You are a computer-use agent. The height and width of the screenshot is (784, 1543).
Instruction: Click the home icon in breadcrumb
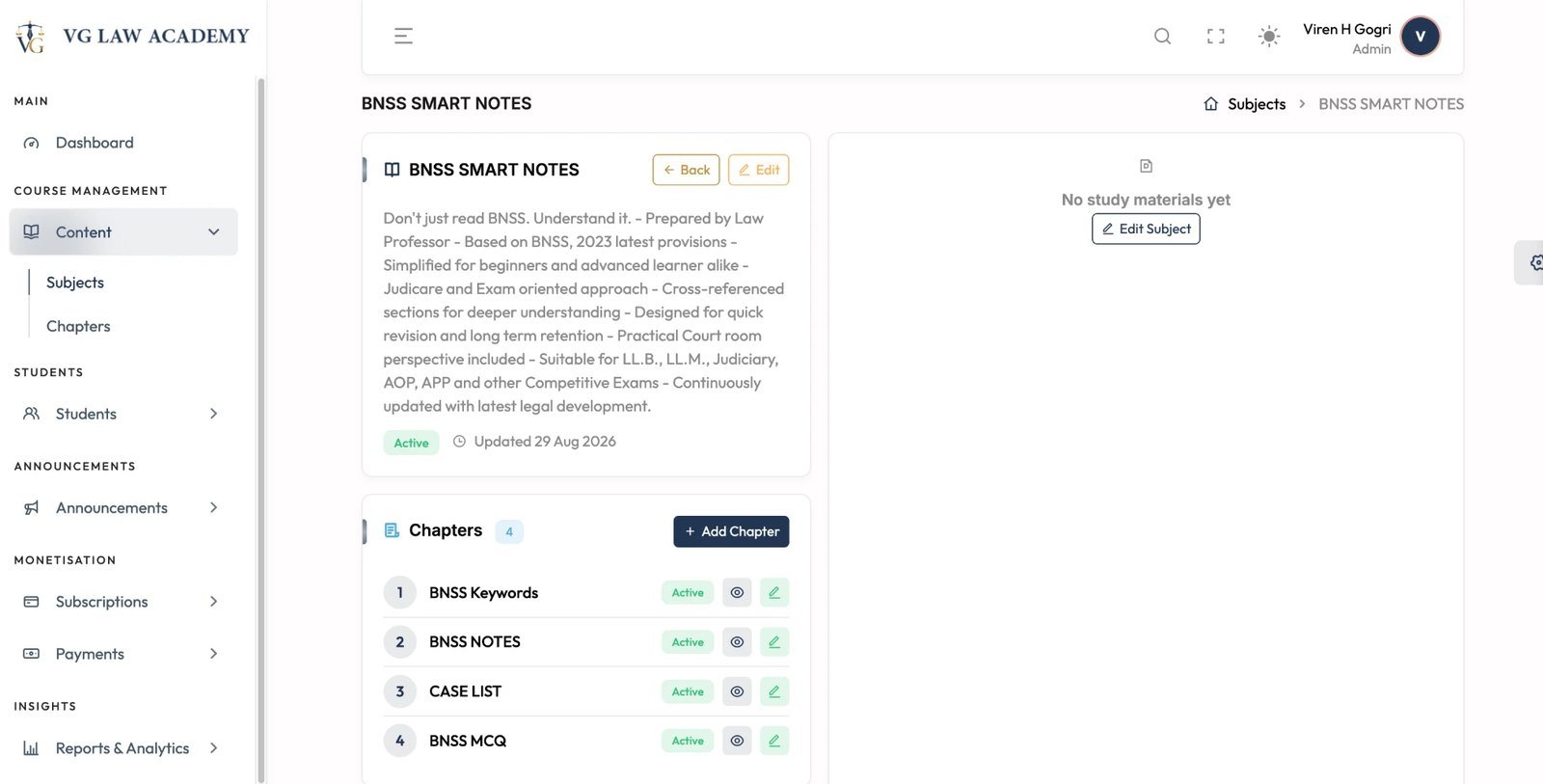click(x=1210, y=103)
